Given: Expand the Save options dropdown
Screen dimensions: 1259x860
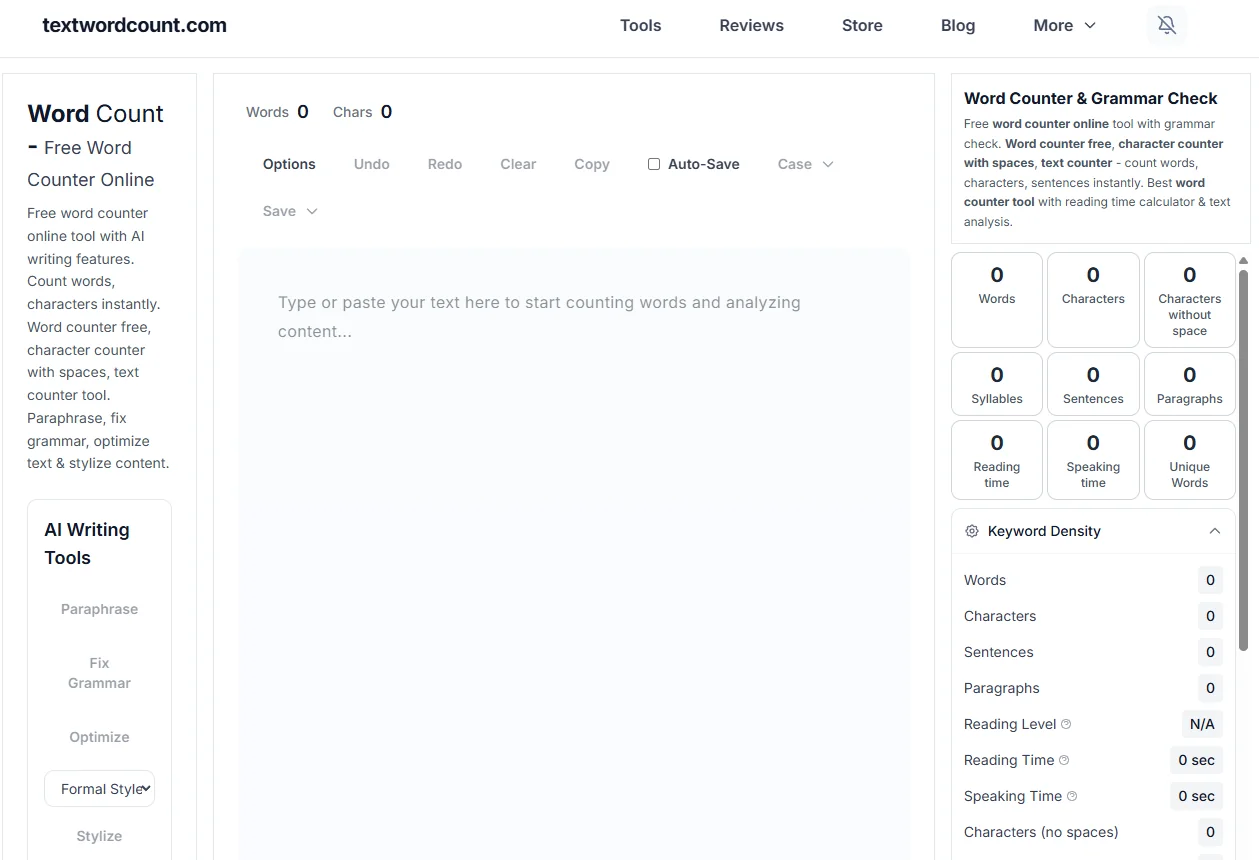Looking at the screenshot, I should click(289, 211).
